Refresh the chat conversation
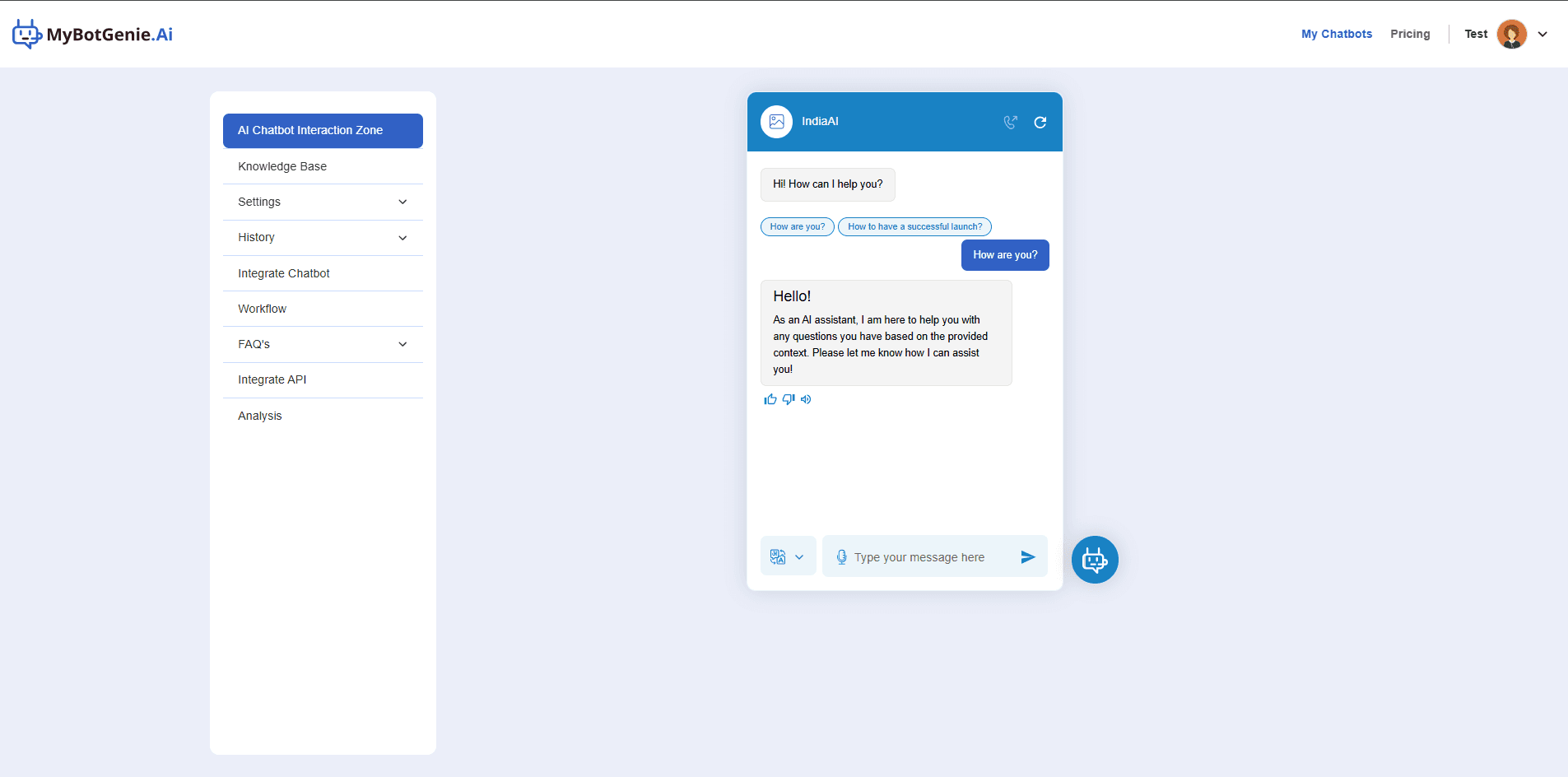This screenshot has height=777, width=1568. point(1040,122)
